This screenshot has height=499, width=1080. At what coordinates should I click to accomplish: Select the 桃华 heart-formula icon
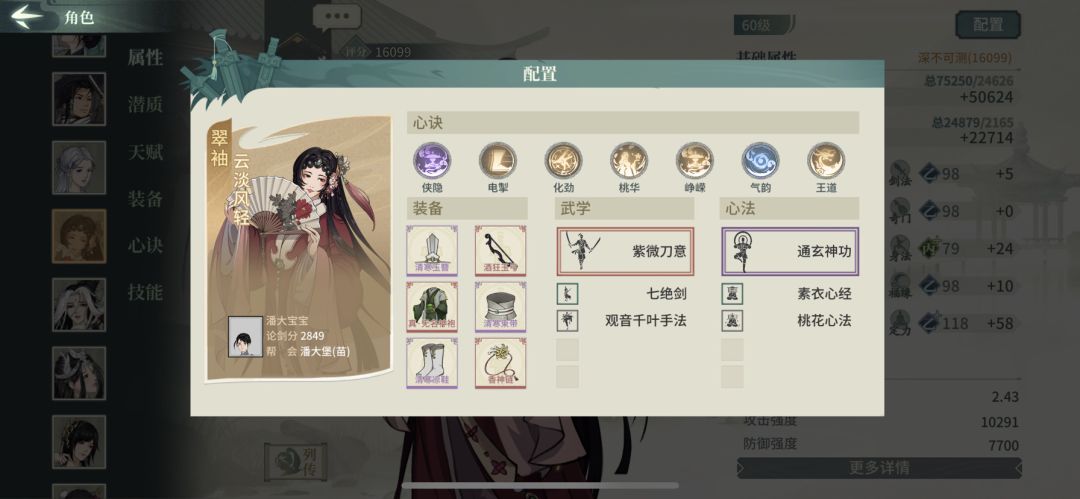tap(629, 161)
